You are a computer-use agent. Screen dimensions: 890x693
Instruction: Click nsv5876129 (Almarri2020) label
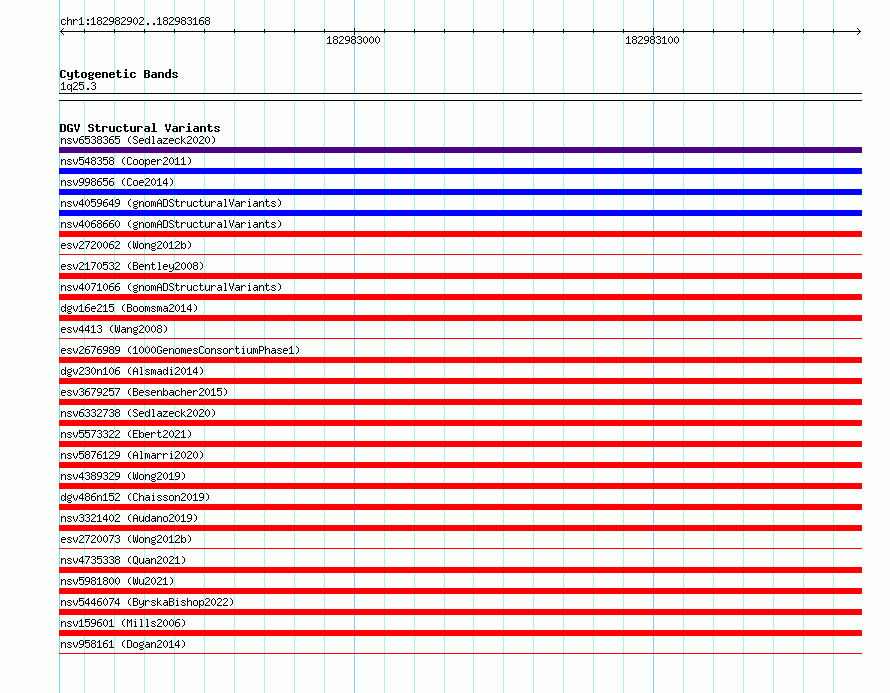point(132,455)
